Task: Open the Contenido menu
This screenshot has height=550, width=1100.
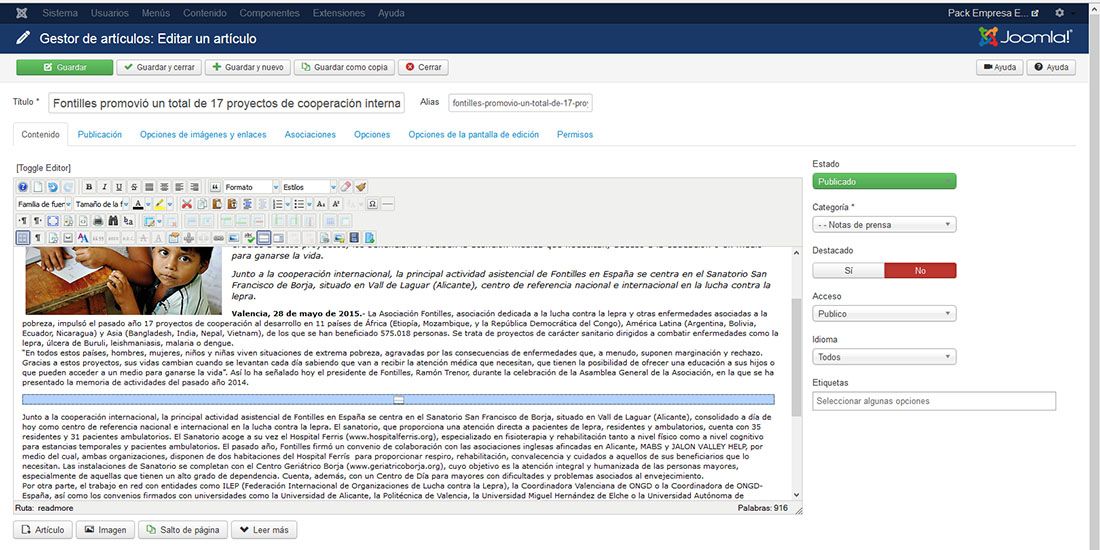Action: [205, 13]
